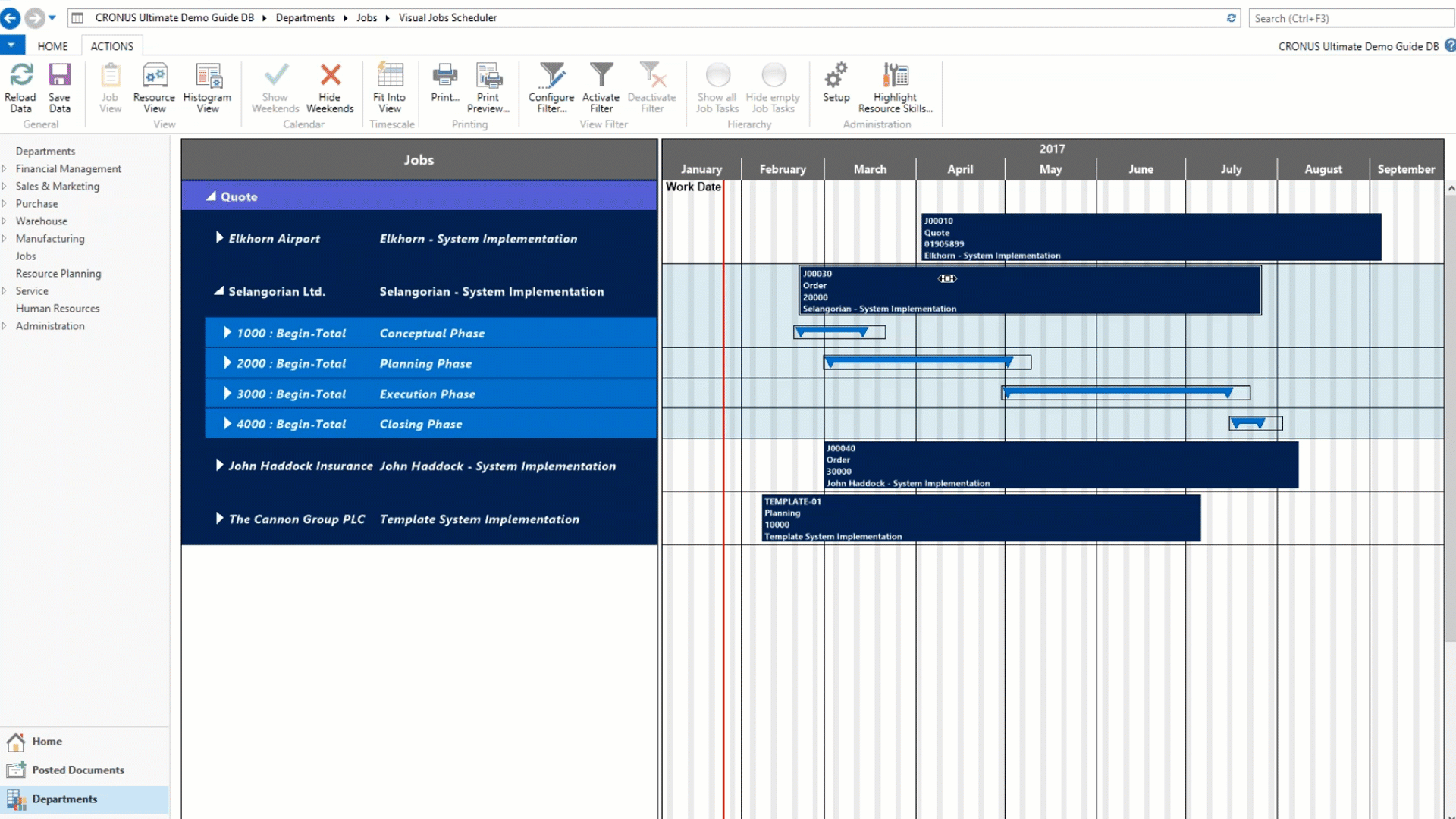Open the application menu dropdown button
Viewport: 1456px width, 819px height.
11,45
